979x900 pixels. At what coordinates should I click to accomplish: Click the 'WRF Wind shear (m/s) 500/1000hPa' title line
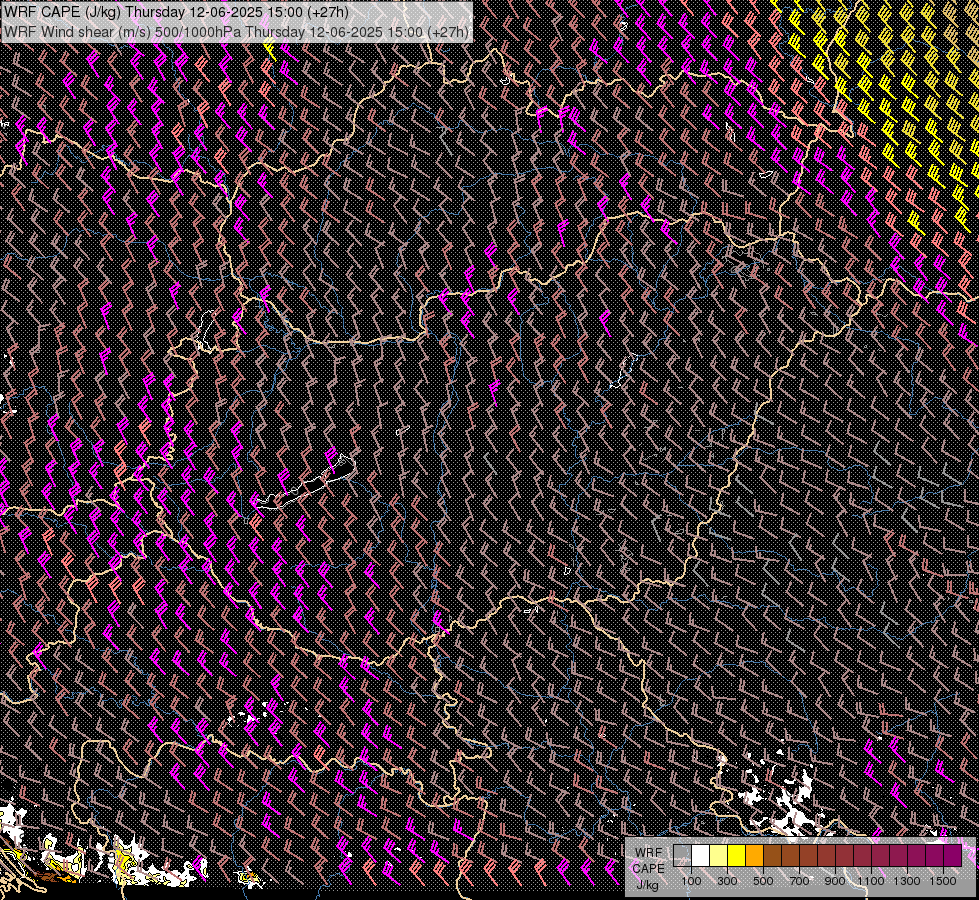(236, 31)
